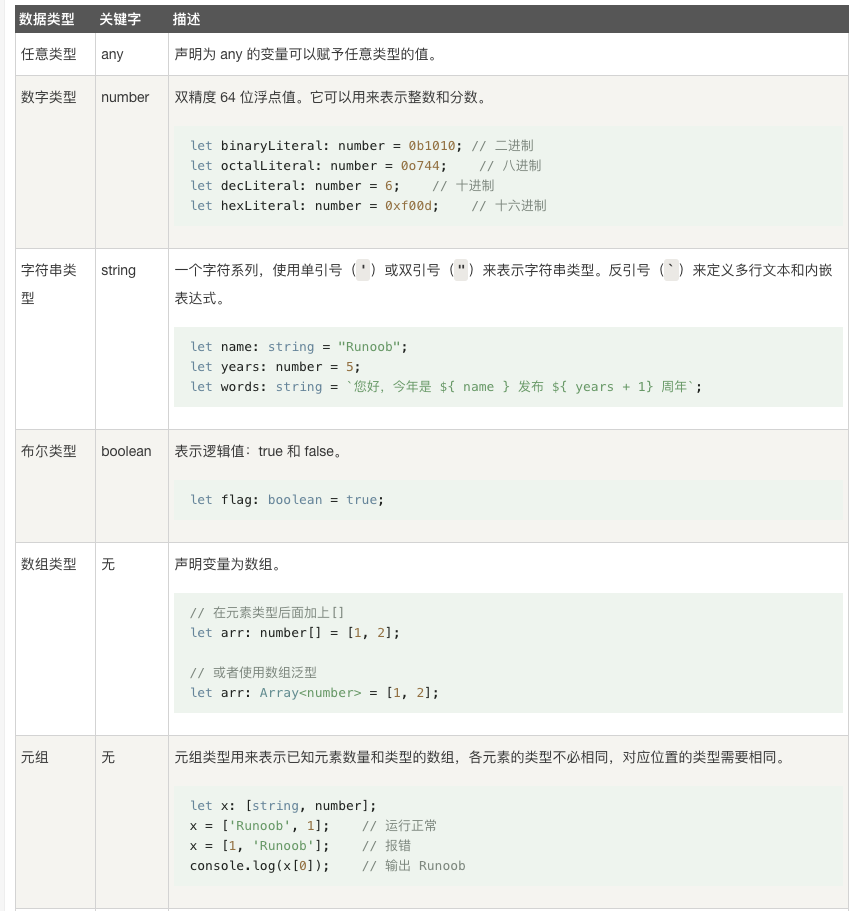This screenshot has height=911, width=858.
Task: Click the 元组 row label
Action: (x=35, y=757)
